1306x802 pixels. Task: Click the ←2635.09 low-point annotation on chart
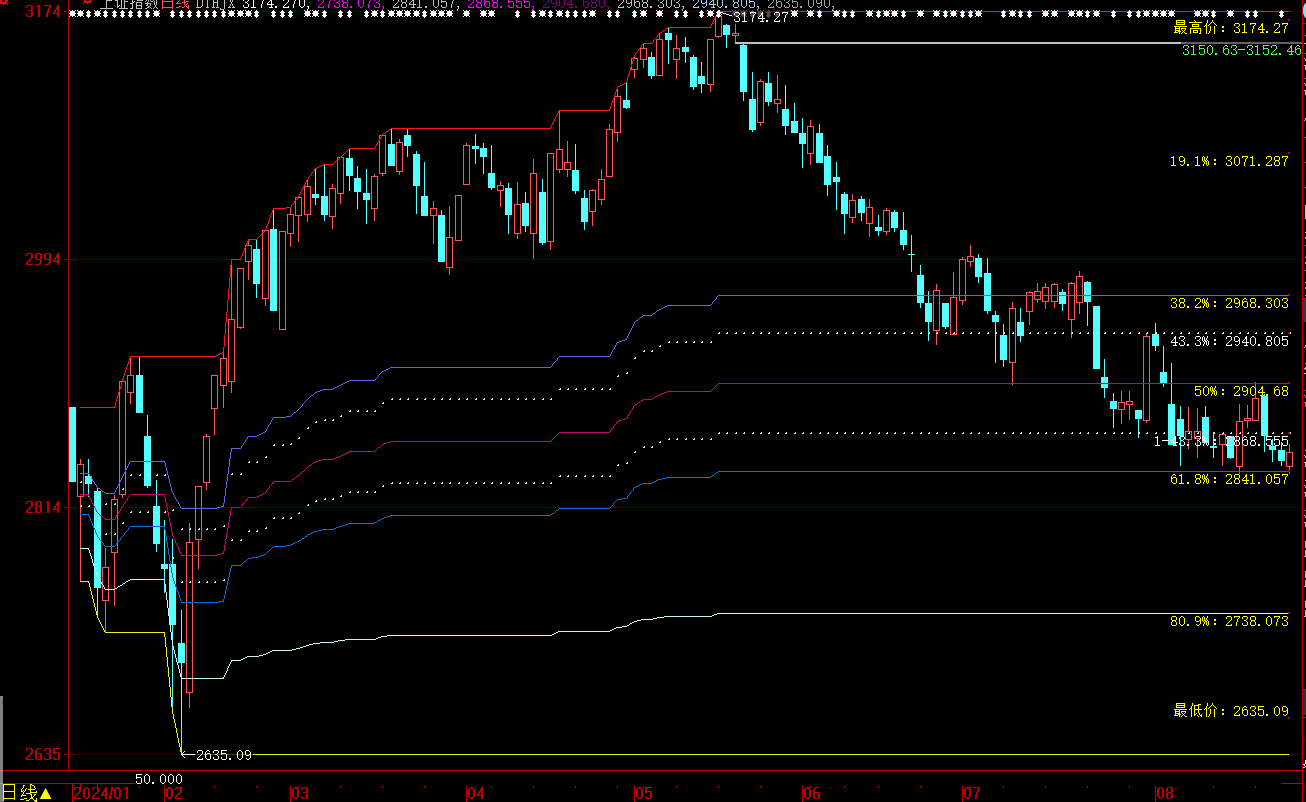(219, 755)
